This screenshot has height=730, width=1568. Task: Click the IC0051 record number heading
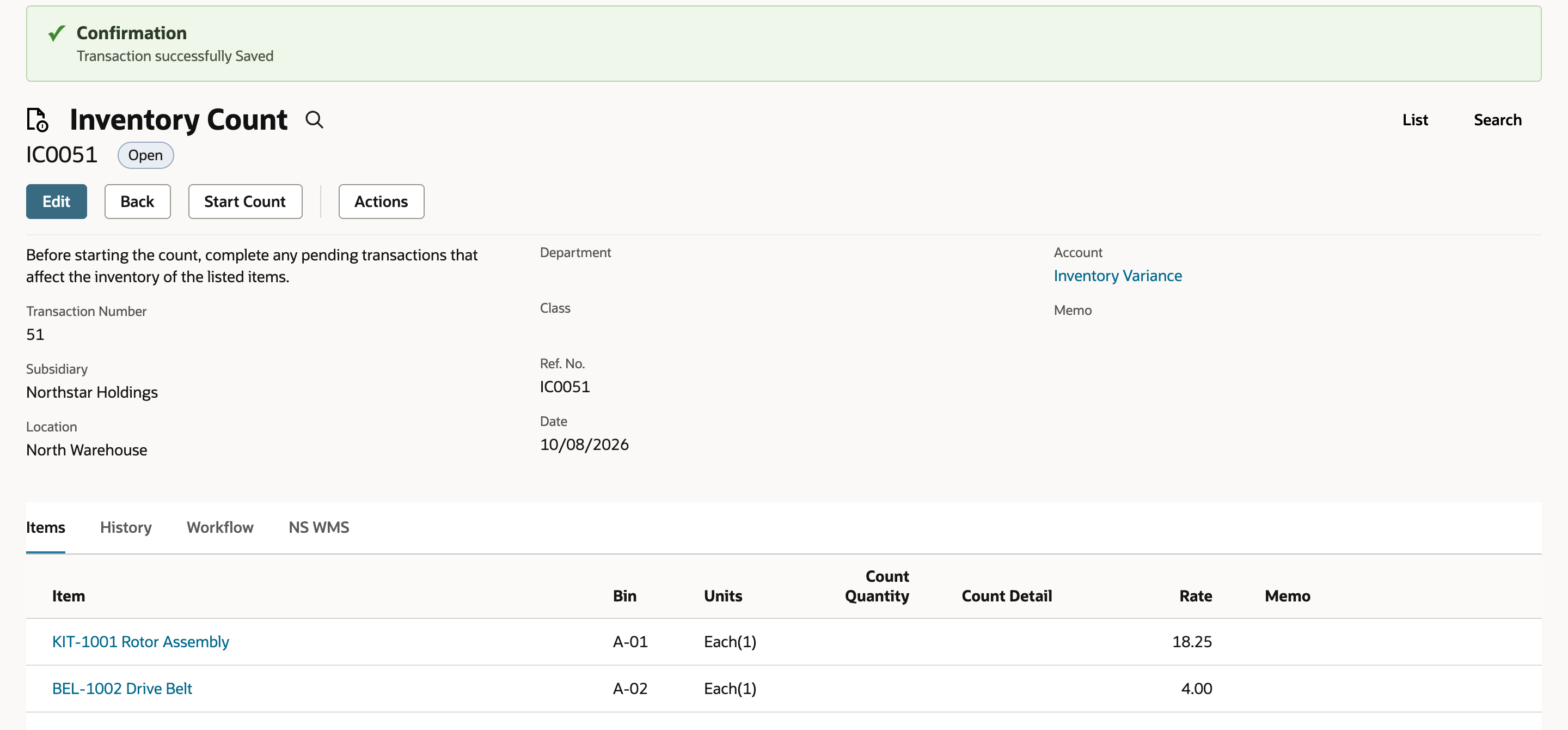62,155
